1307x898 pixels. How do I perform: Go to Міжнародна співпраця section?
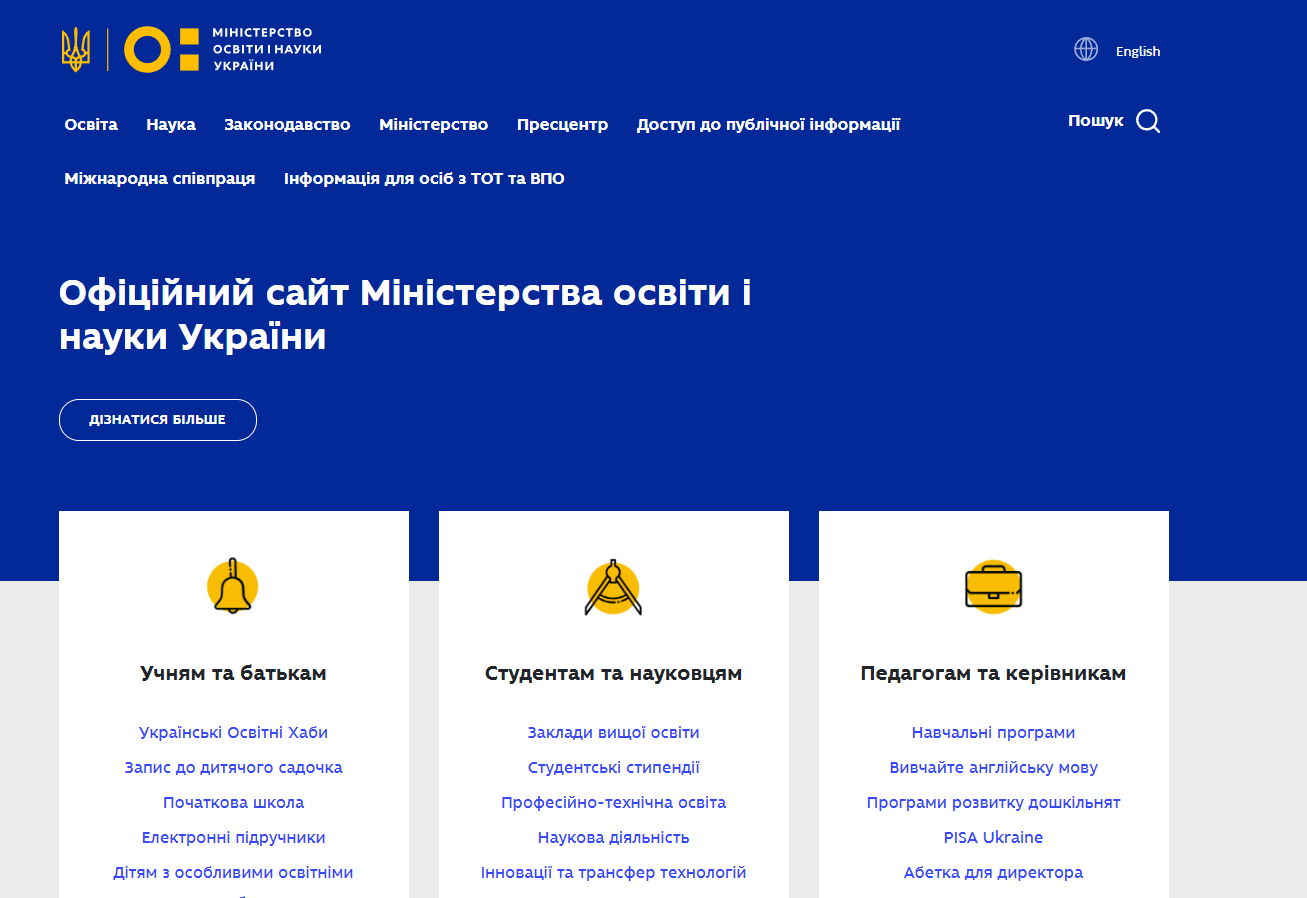[160, 179]
